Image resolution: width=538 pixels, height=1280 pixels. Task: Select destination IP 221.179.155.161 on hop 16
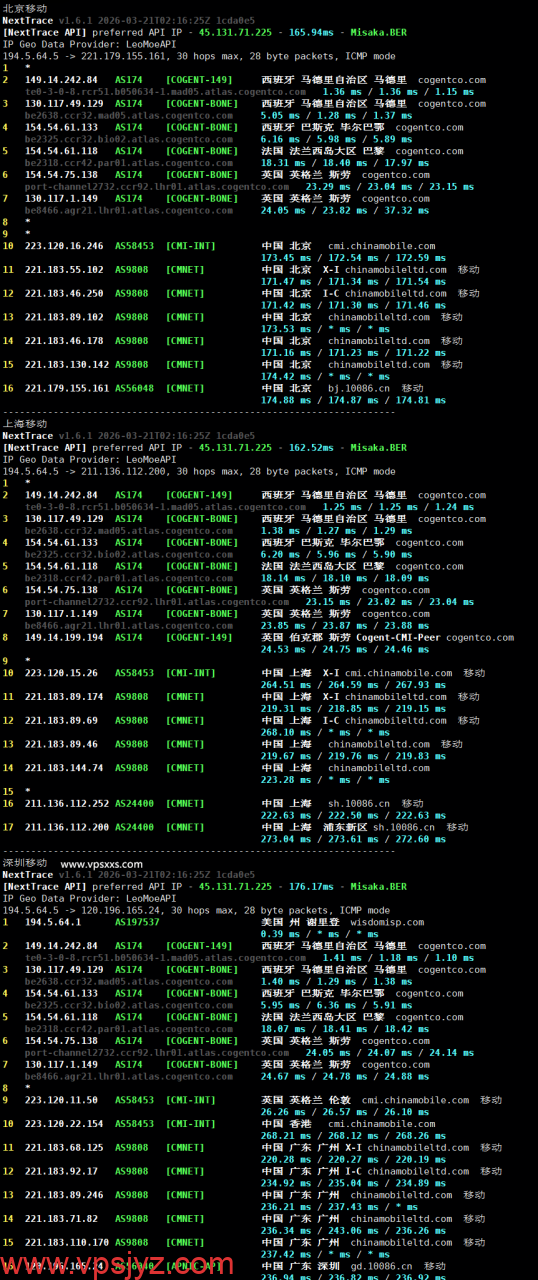pyautogui.click(x=67, y=388)
